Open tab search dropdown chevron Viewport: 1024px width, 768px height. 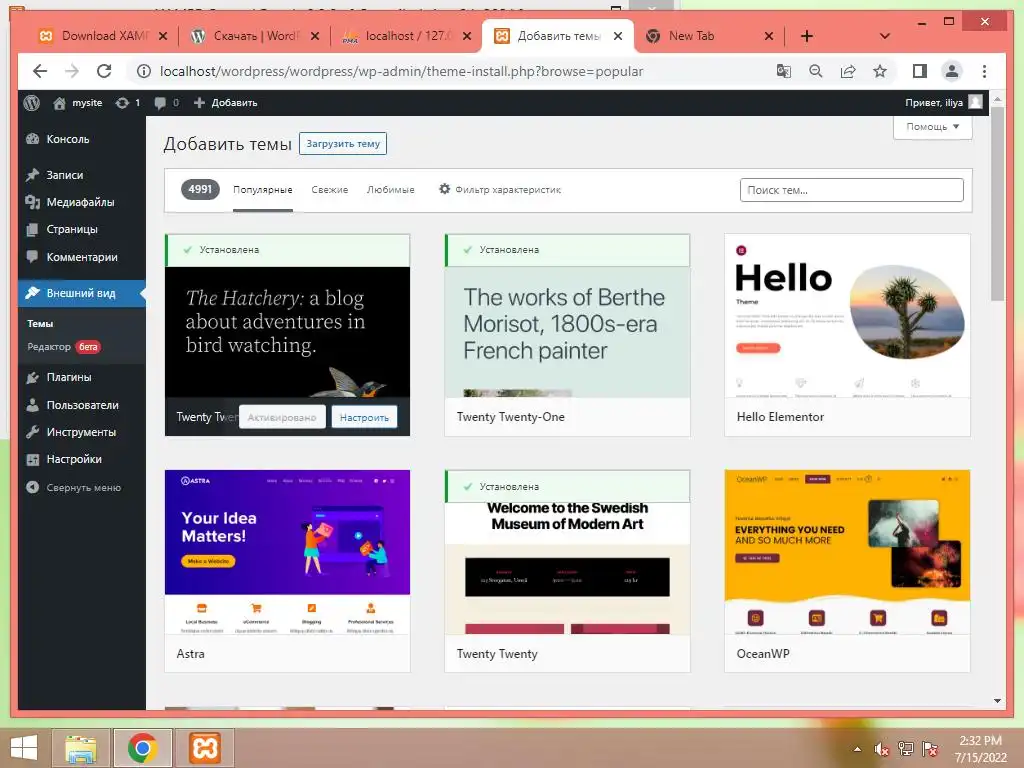885,36
